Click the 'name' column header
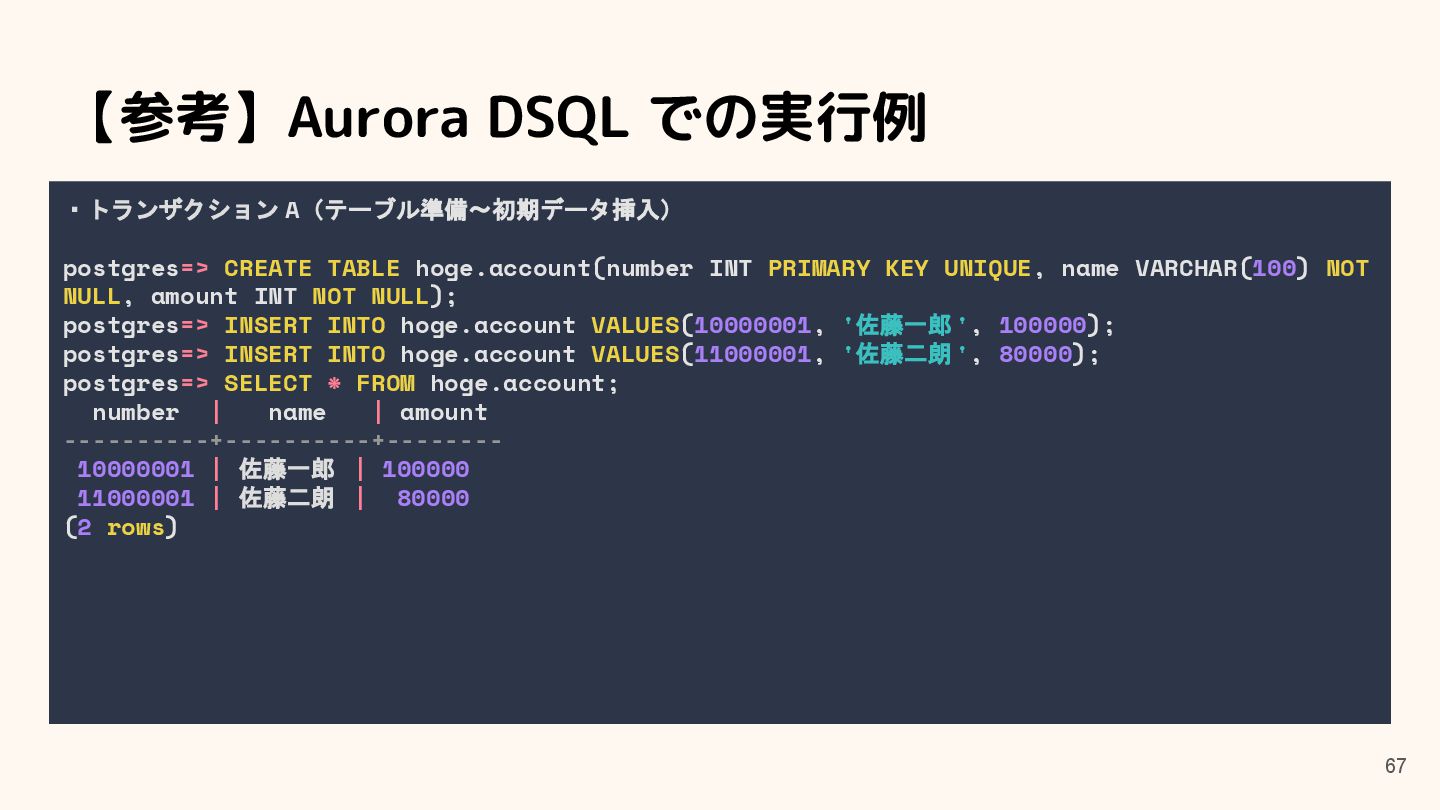 297,412
